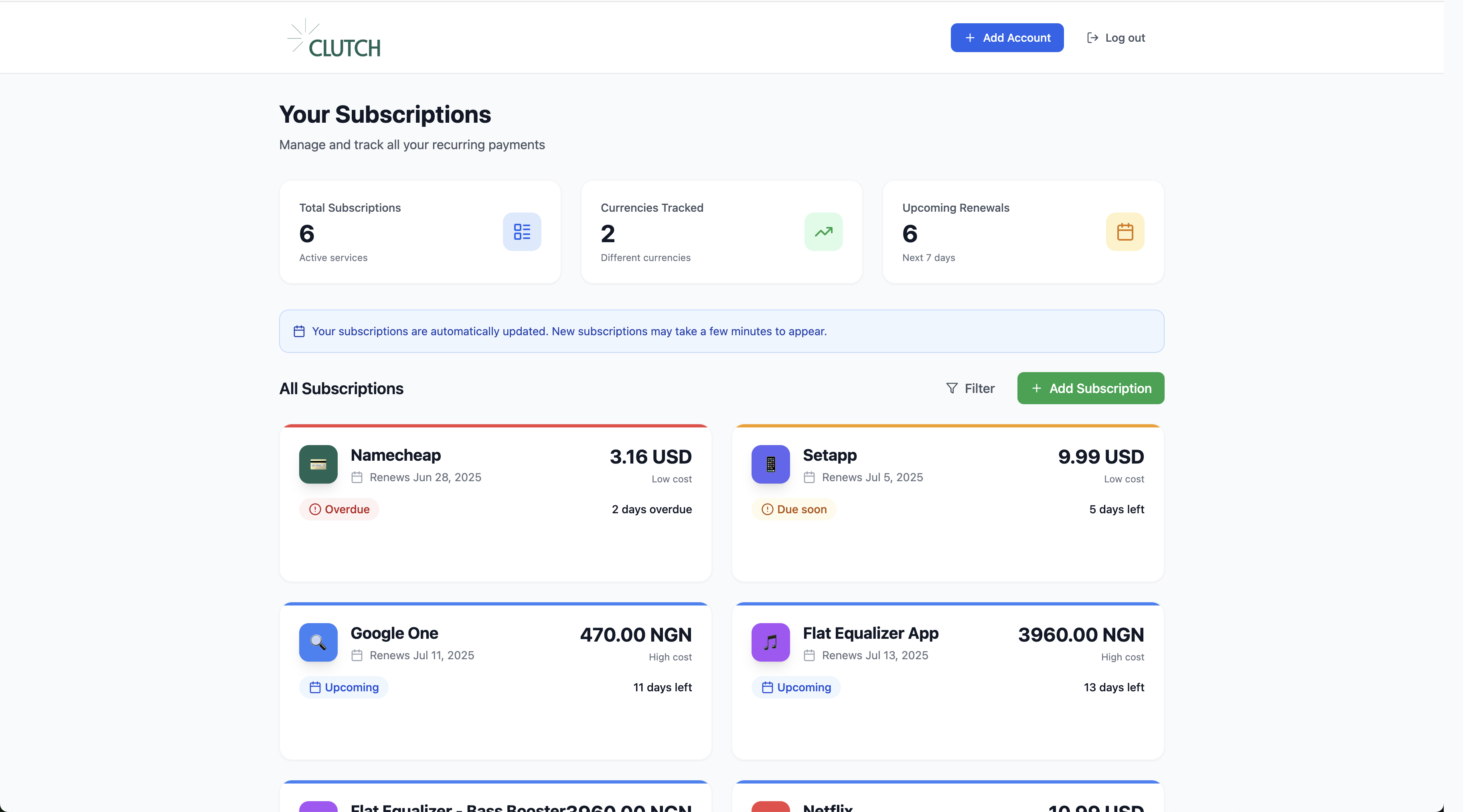Log out of the account
This screenshot has height=812, width=1463.
pos(1115,38)
